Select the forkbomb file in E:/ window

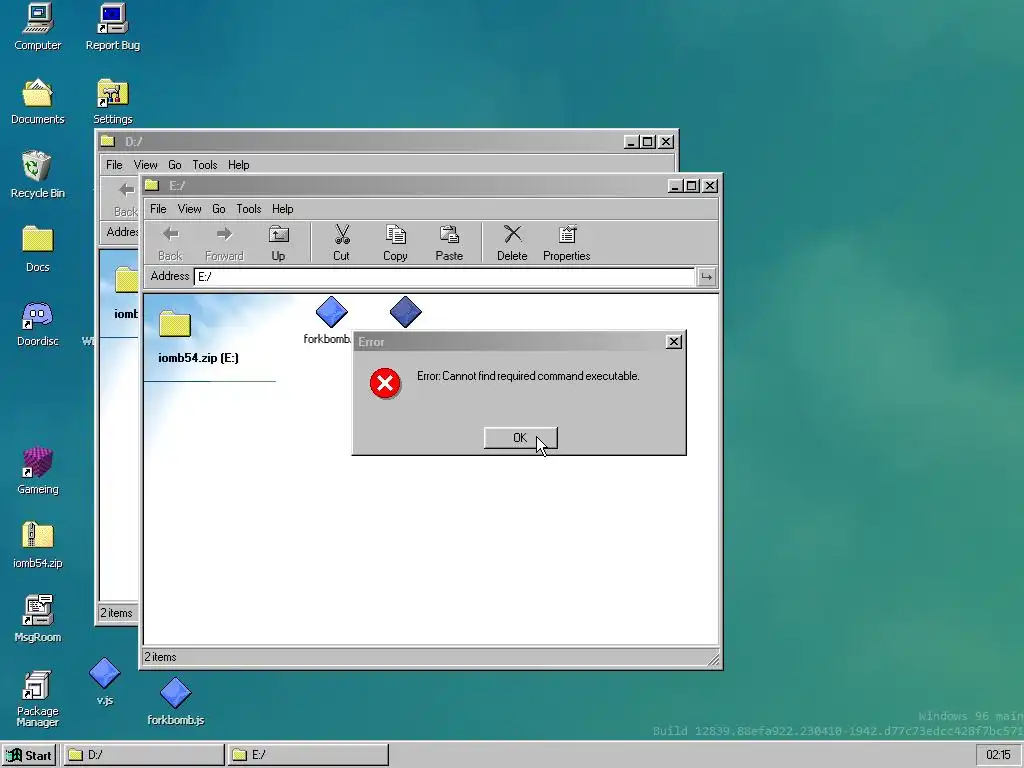coord(330,320)
